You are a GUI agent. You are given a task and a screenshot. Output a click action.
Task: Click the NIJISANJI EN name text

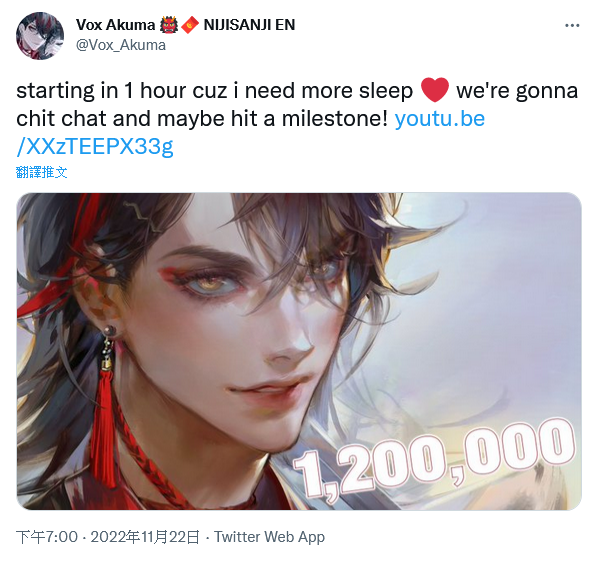coord(249,25)
